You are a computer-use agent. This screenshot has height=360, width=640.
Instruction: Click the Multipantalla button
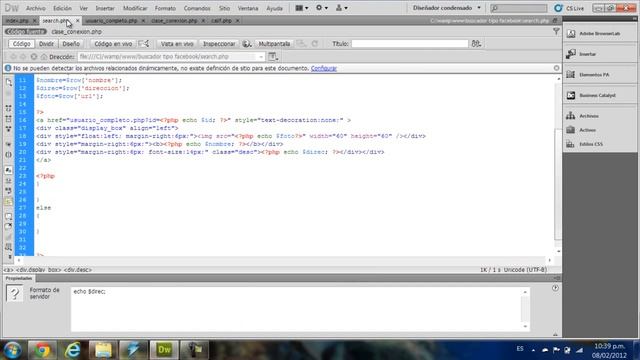(274, 44)
